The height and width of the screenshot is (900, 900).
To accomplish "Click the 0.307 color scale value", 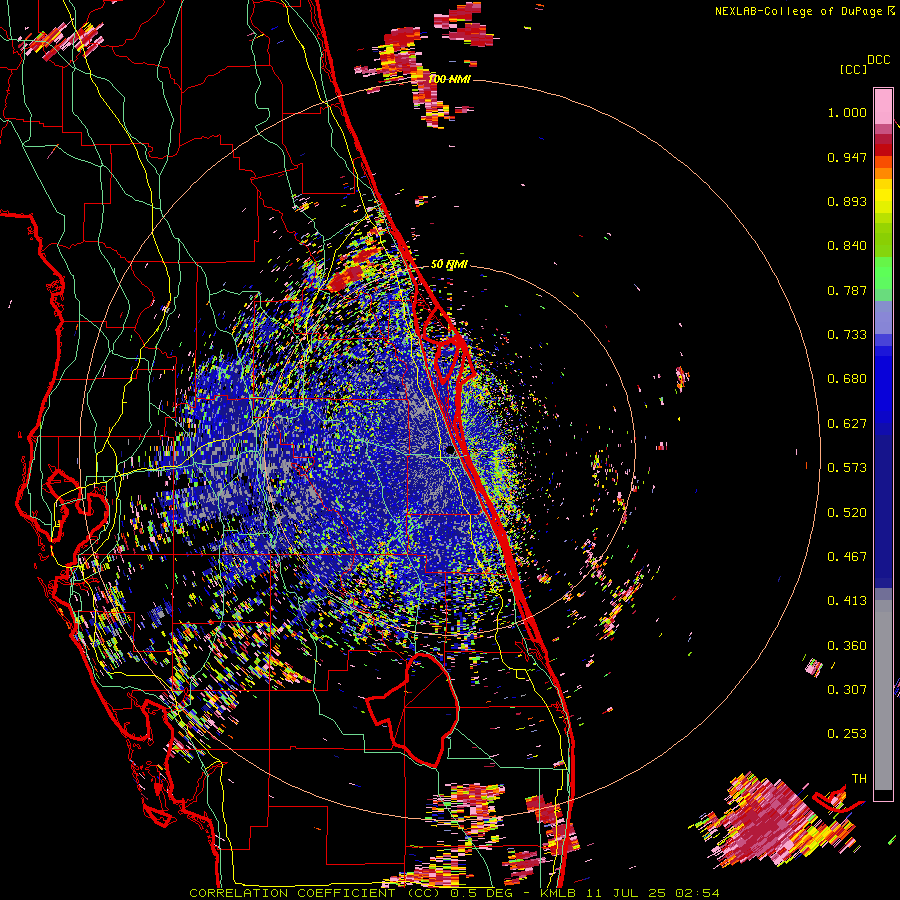I will tap(847, 690).
